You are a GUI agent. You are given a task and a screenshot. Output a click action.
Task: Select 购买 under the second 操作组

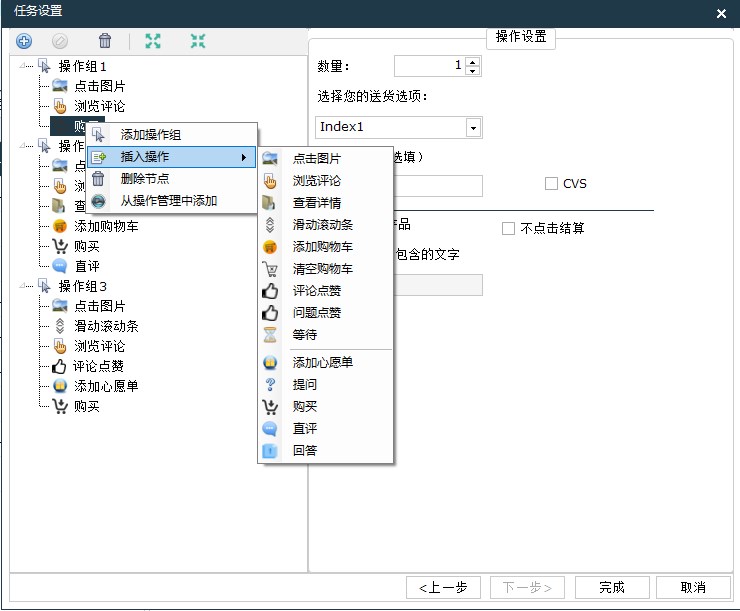87,246
